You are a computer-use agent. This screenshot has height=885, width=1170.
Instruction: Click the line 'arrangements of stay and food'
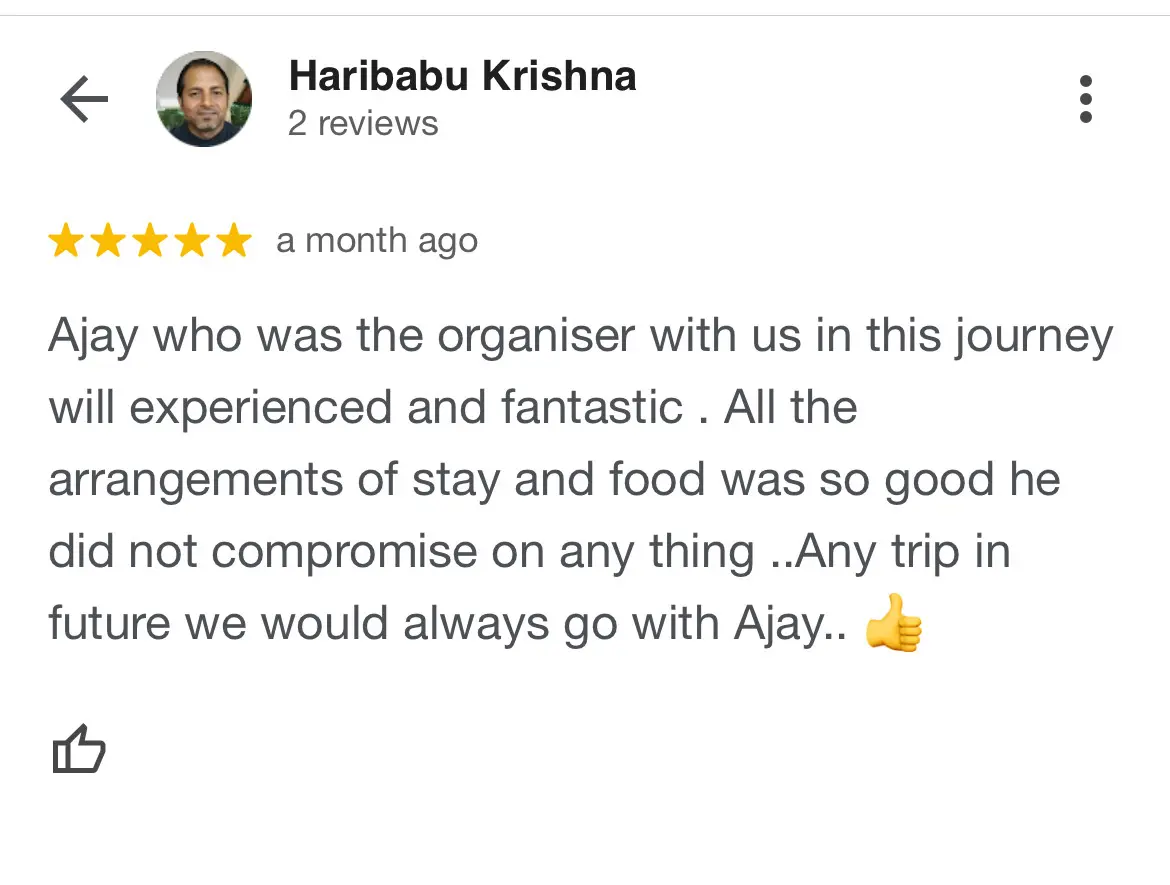coord(554,480)
